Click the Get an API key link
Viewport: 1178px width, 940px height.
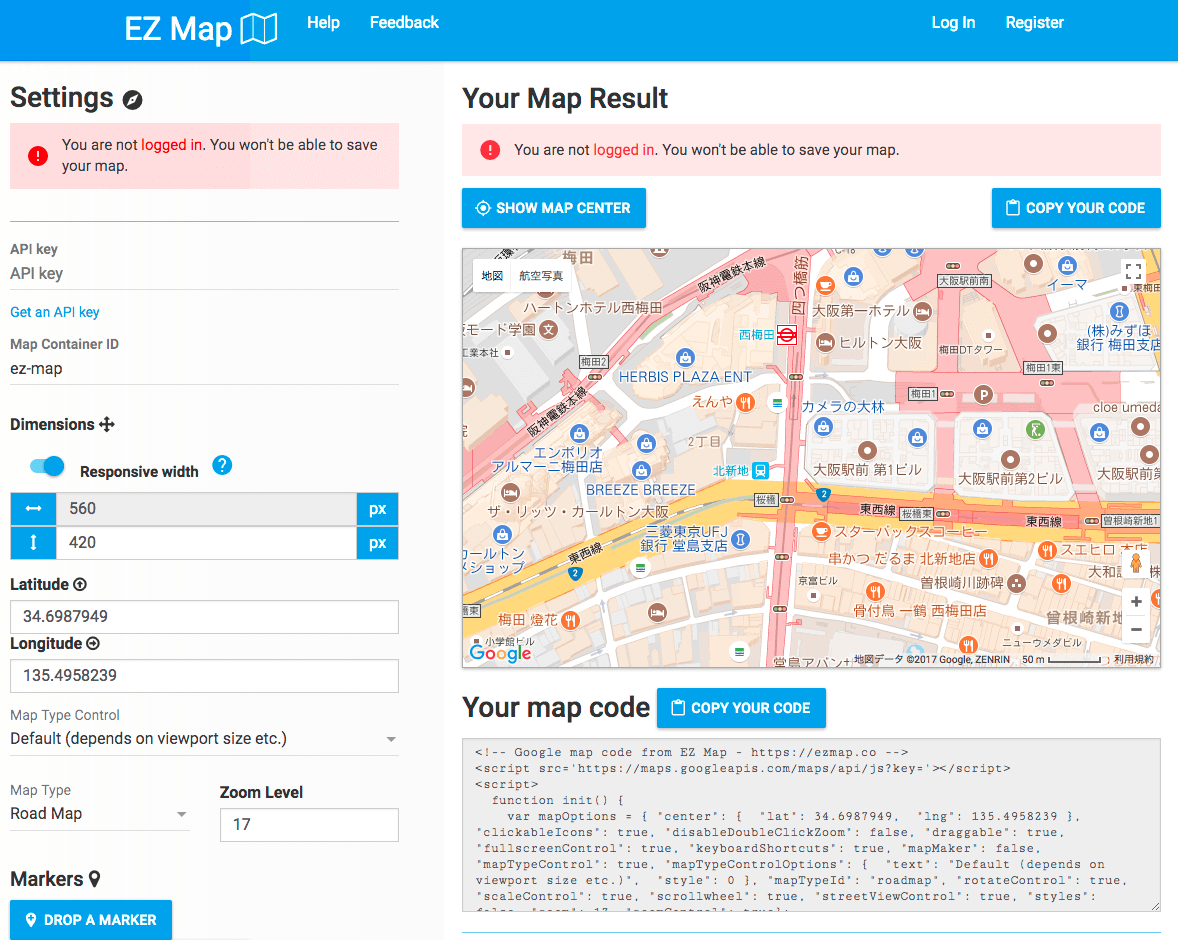[55, 312]
